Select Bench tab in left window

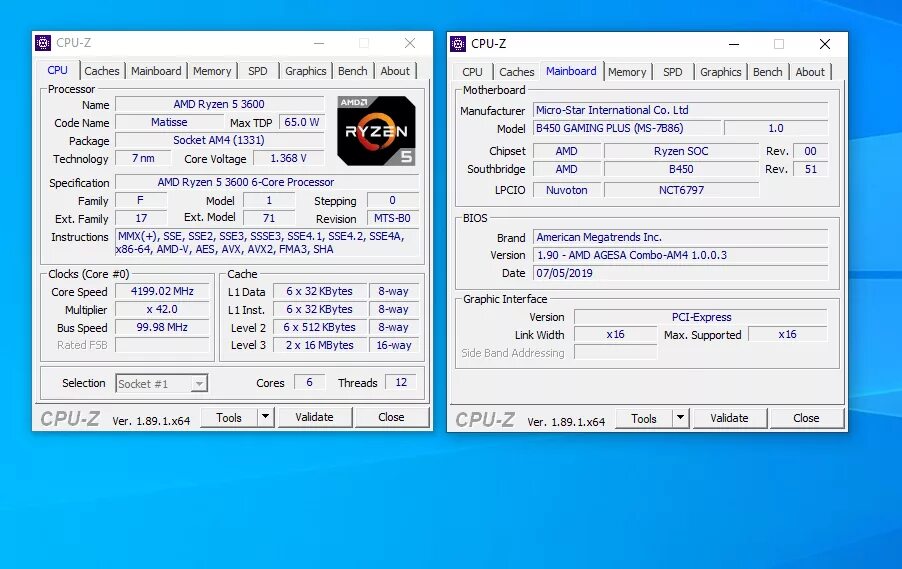pos(353,71)
